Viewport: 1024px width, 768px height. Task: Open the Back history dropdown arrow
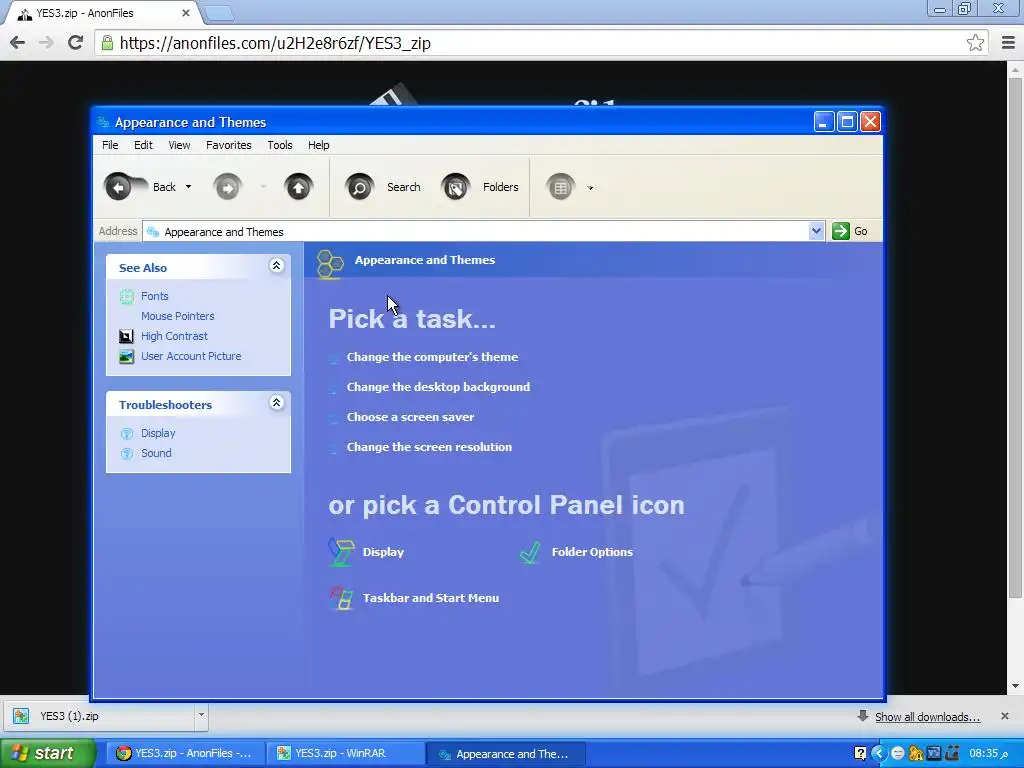coord(189,187)
